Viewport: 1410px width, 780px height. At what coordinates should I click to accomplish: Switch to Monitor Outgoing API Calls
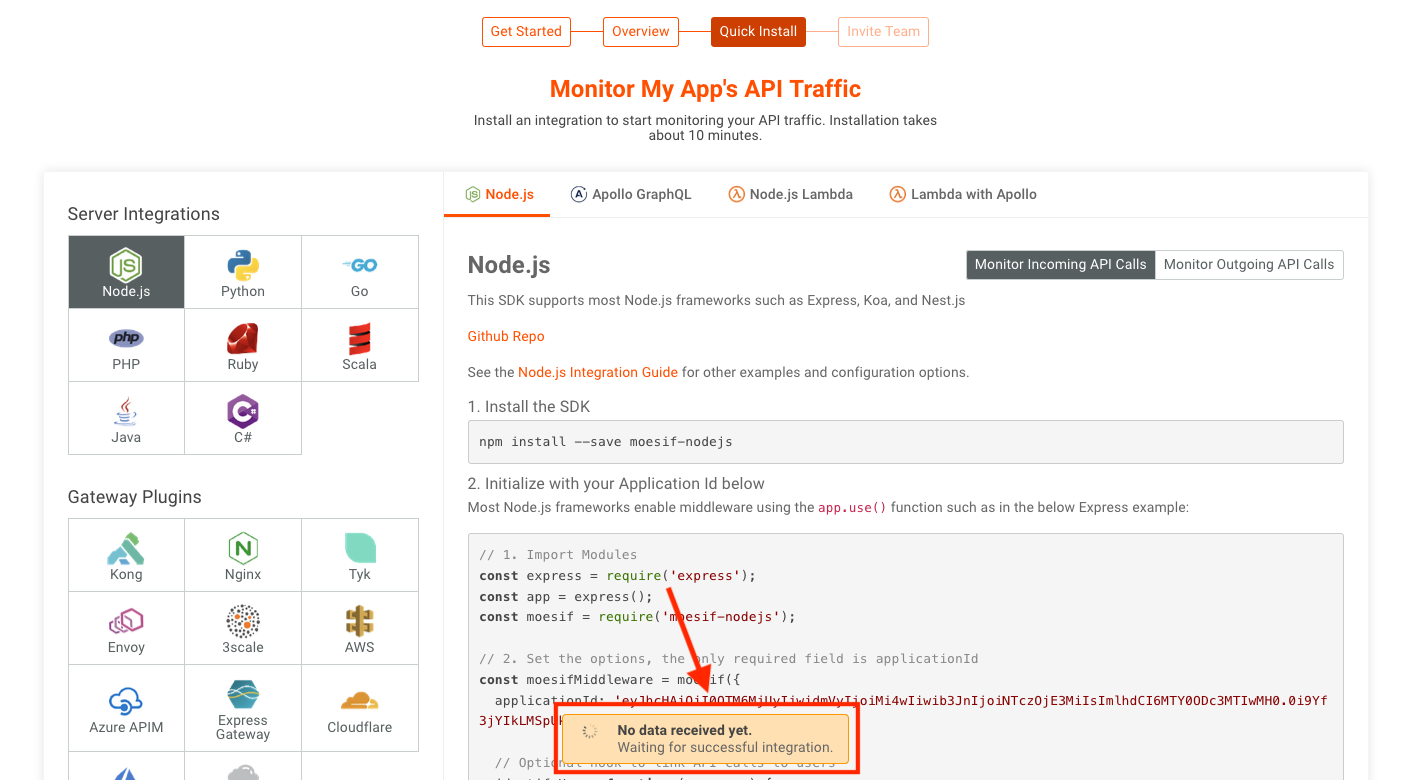point(1249,264)
